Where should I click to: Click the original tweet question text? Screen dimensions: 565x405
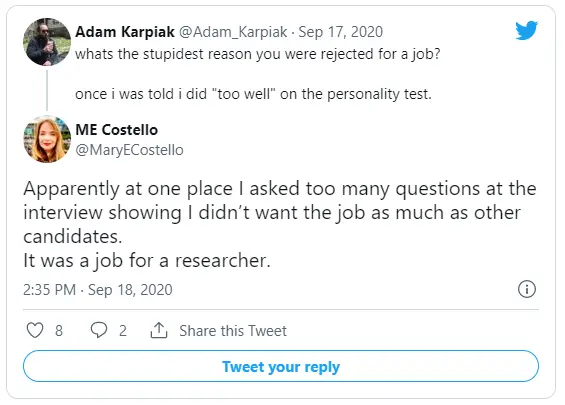coord(258,54)
